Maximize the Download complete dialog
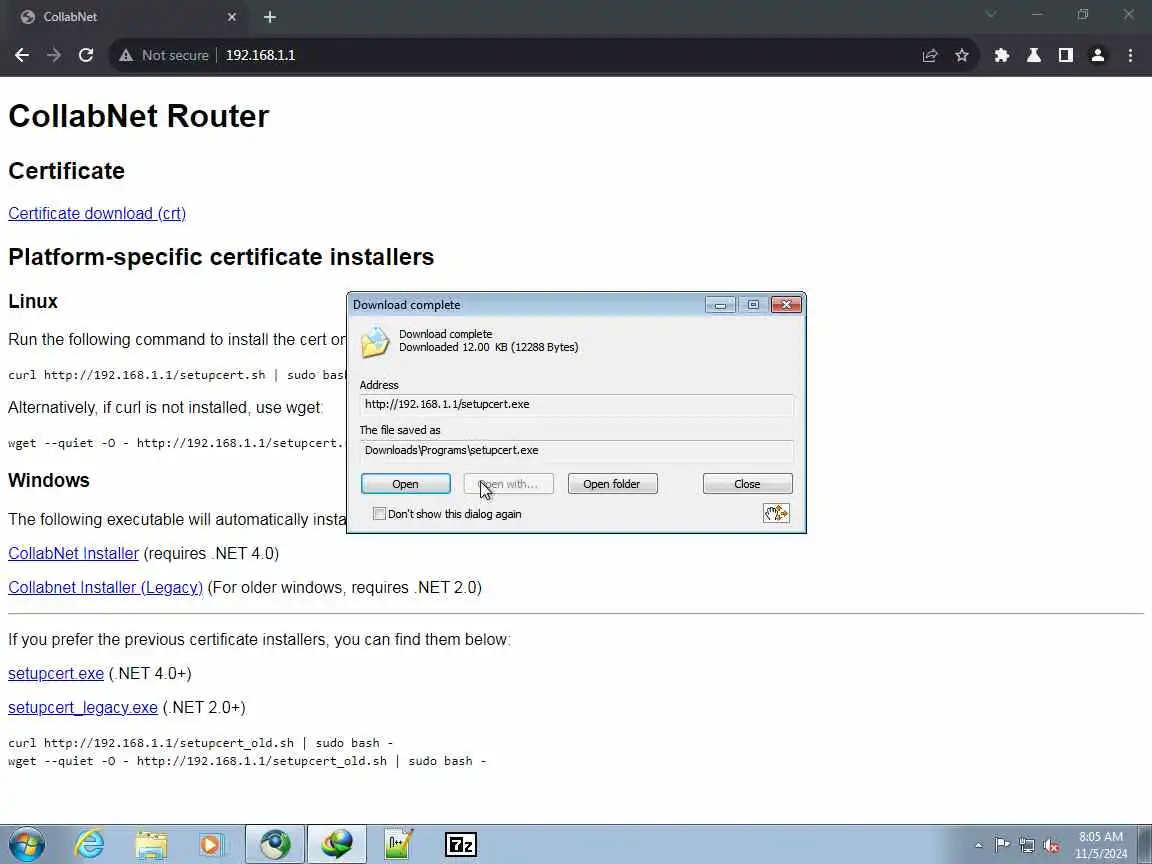 pos(753,305)
